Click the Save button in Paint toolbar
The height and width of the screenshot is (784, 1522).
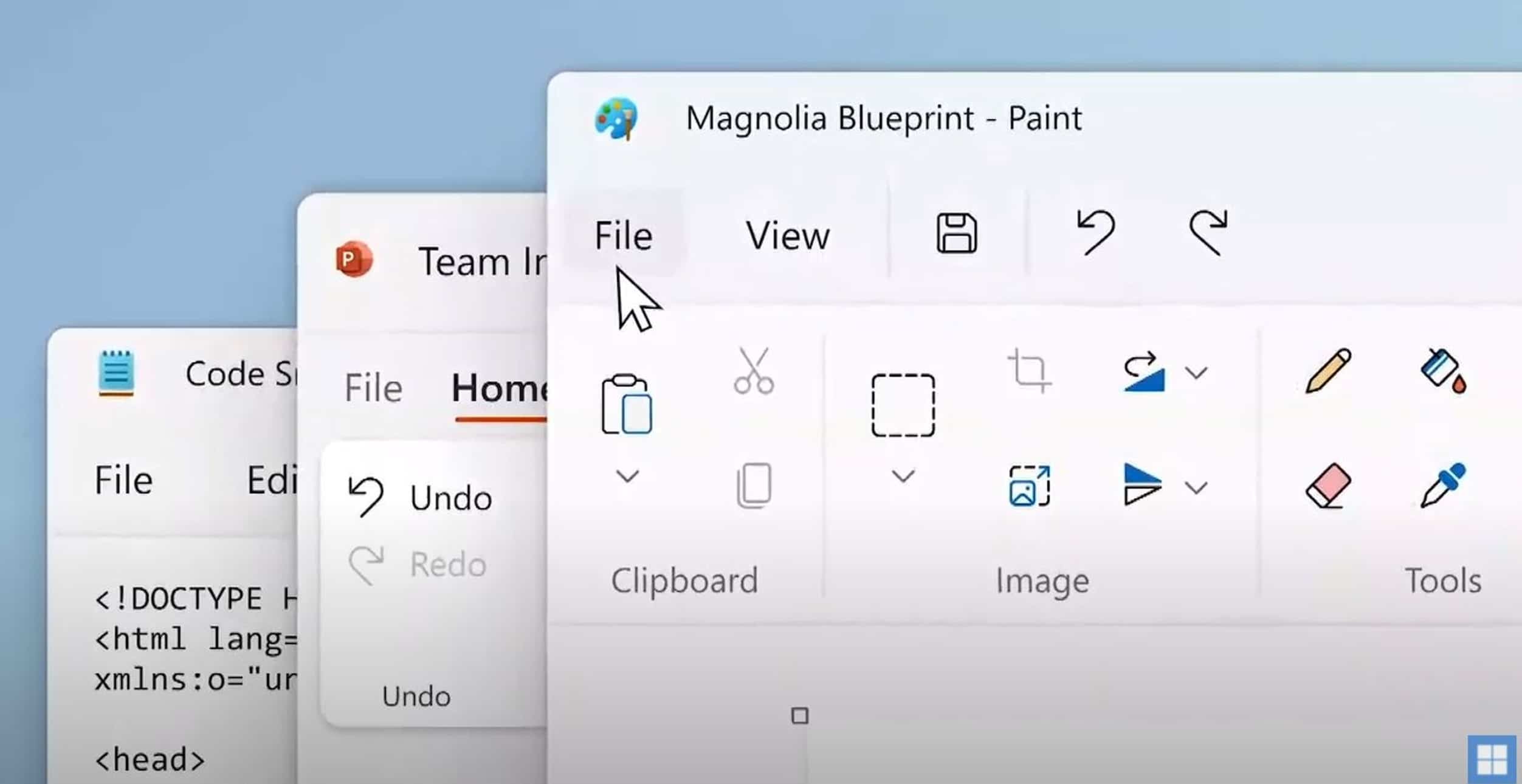(x=955, y=232)
